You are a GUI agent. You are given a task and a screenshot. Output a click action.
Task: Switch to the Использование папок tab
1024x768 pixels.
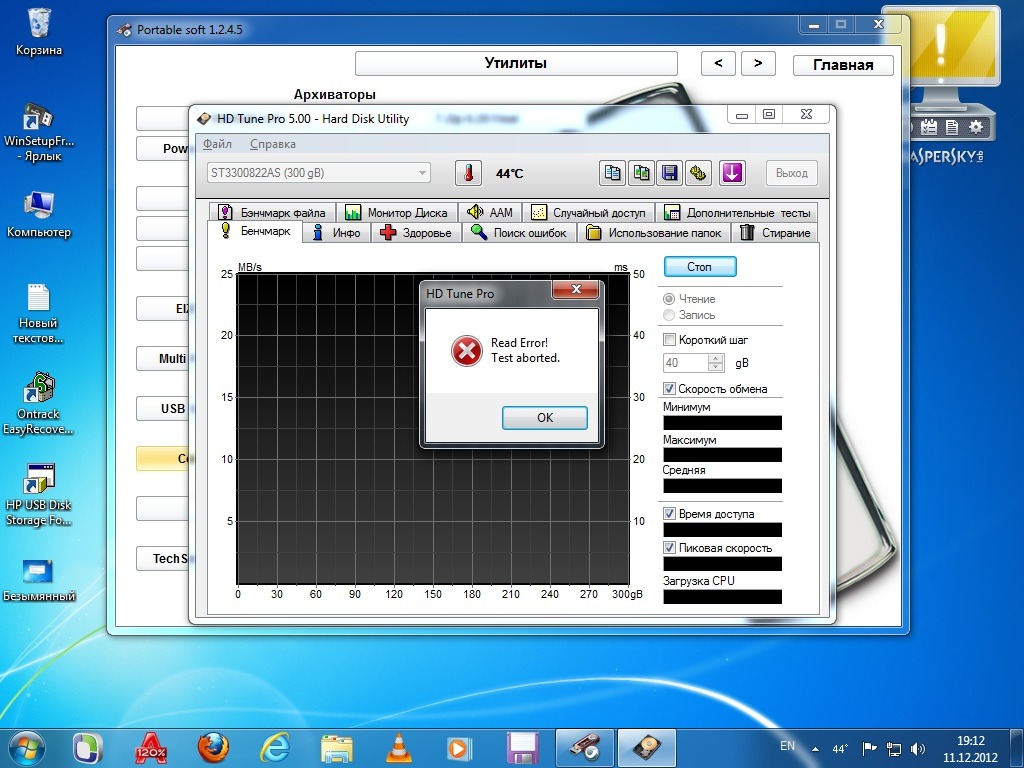[654, 232]
